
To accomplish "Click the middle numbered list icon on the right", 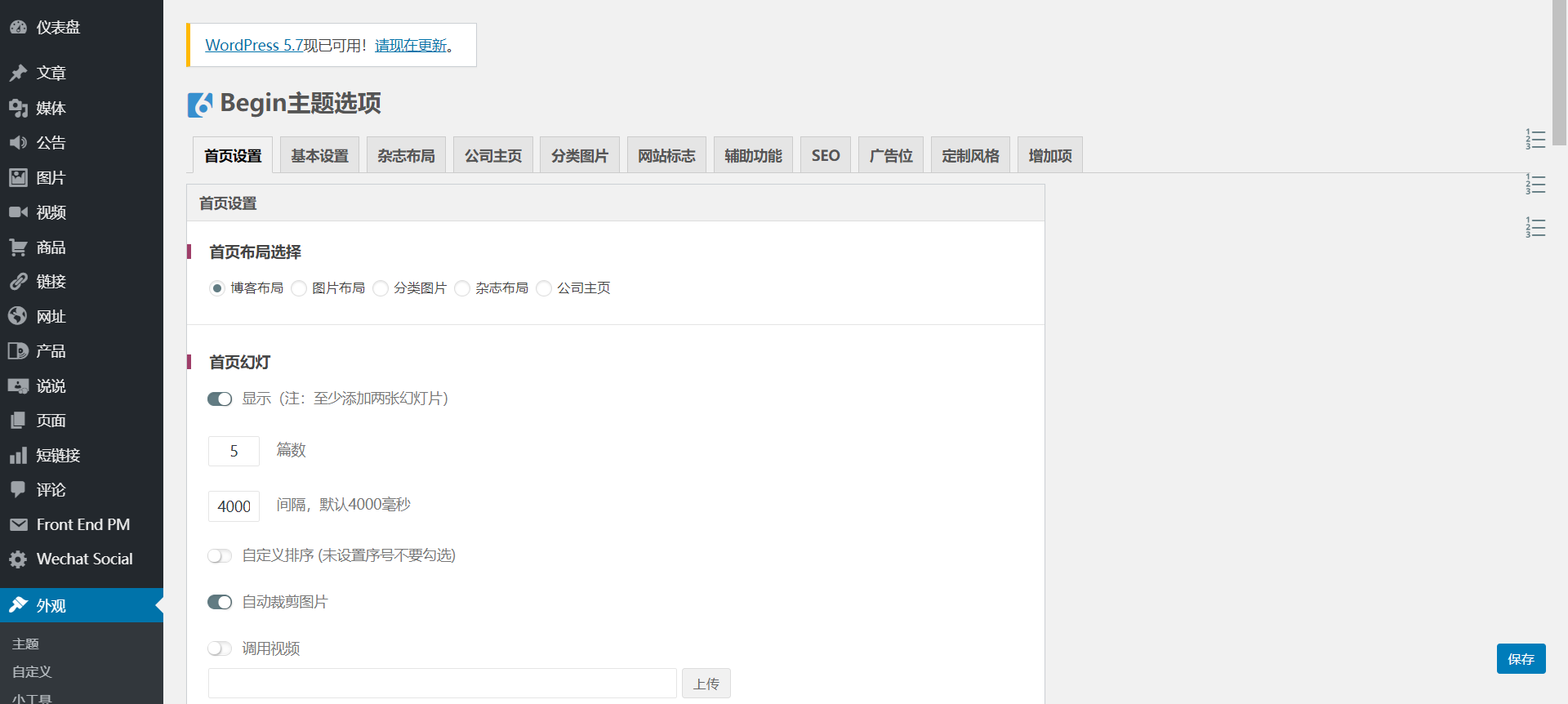I will click(x=1535, y=184).
